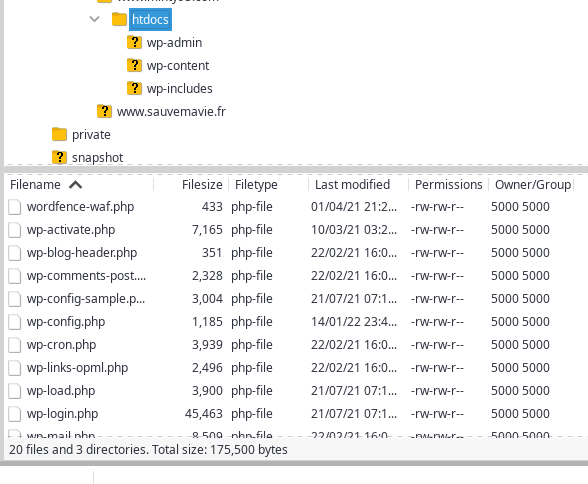Open the www.sauvemavie.fr directory
This screenshot has width=588, height=484.
(171, 111)
